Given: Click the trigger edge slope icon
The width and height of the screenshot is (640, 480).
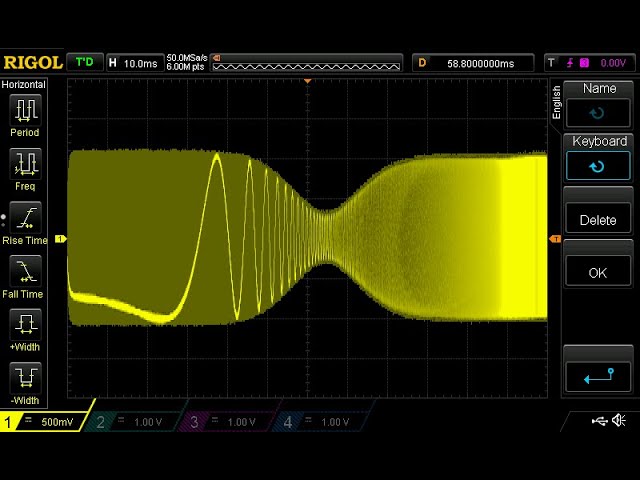Looking at the screenshot, I should (570, 63).
